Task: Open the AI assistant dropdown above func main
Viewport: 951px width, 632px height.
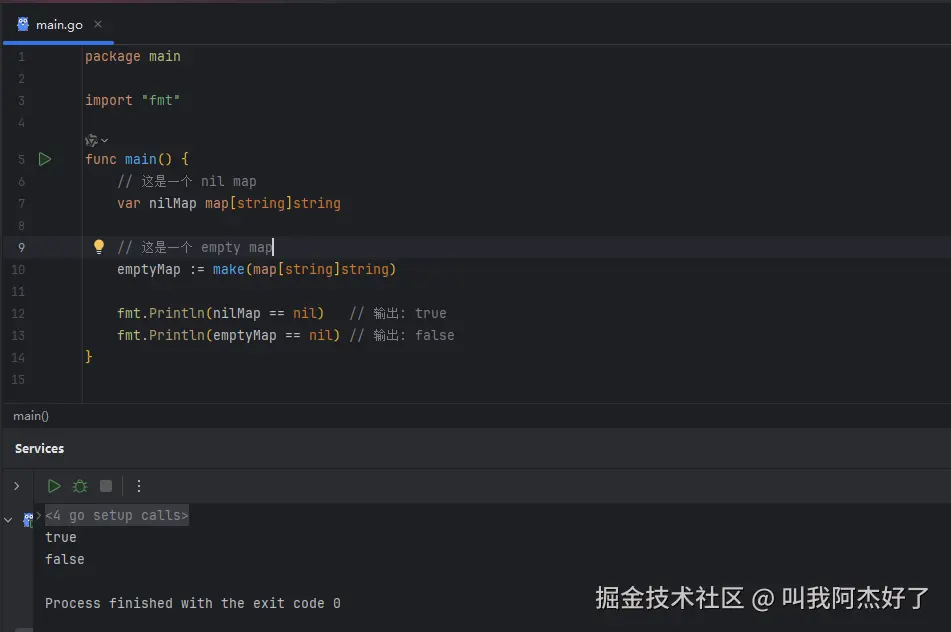Action: tap(97, 140)
